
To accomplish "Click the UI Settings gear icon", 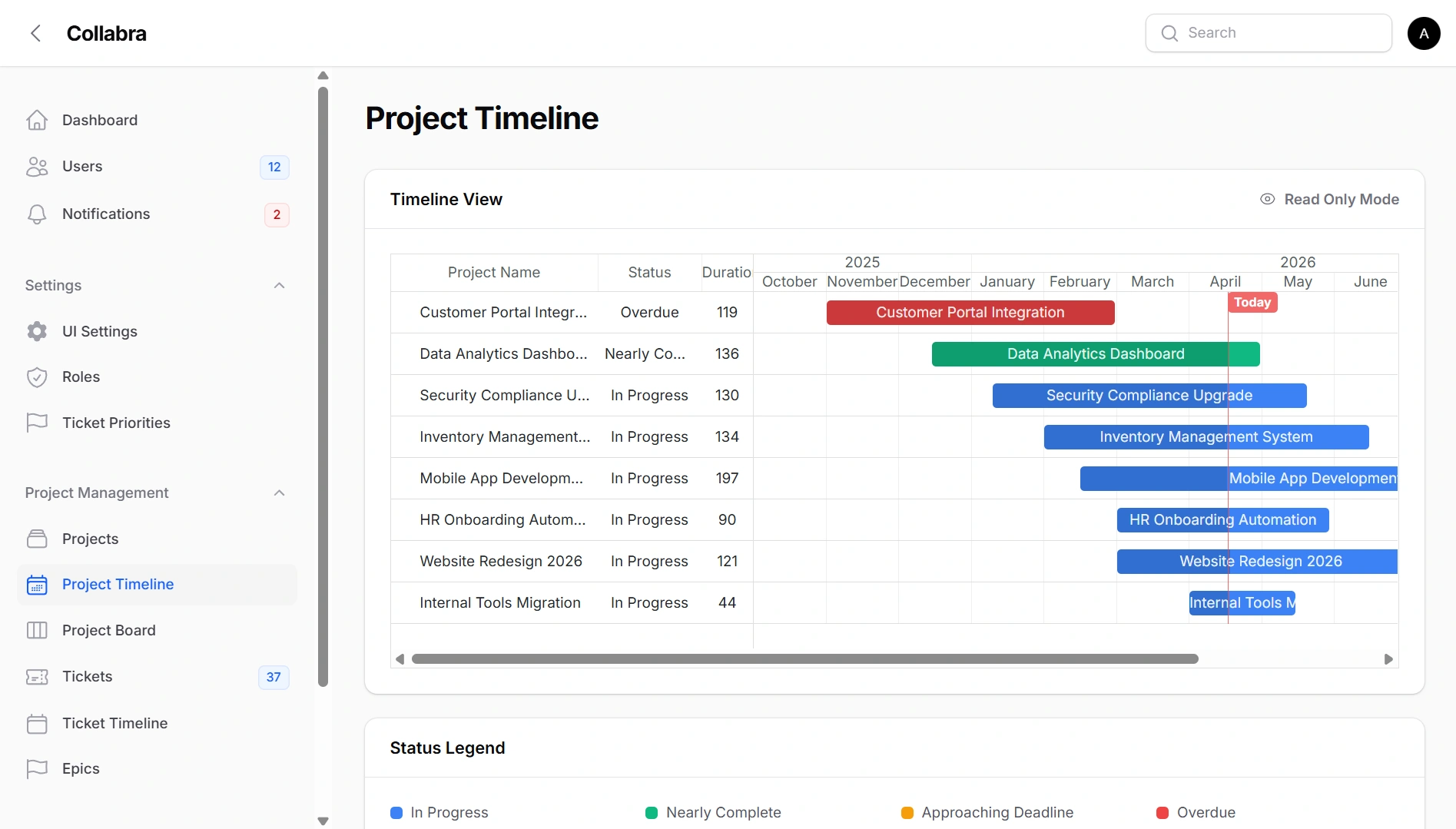I will click(37, 331).
